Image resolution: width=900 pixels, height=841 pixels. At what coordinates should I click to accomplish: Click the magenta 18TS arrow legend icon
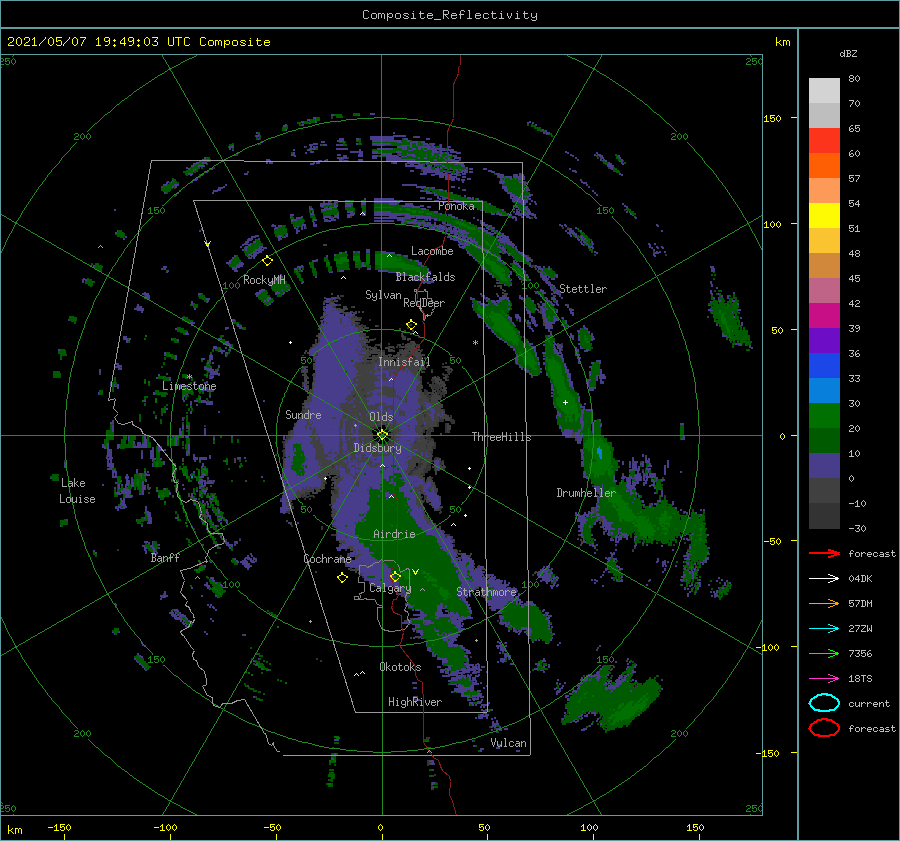pos(824,679)
